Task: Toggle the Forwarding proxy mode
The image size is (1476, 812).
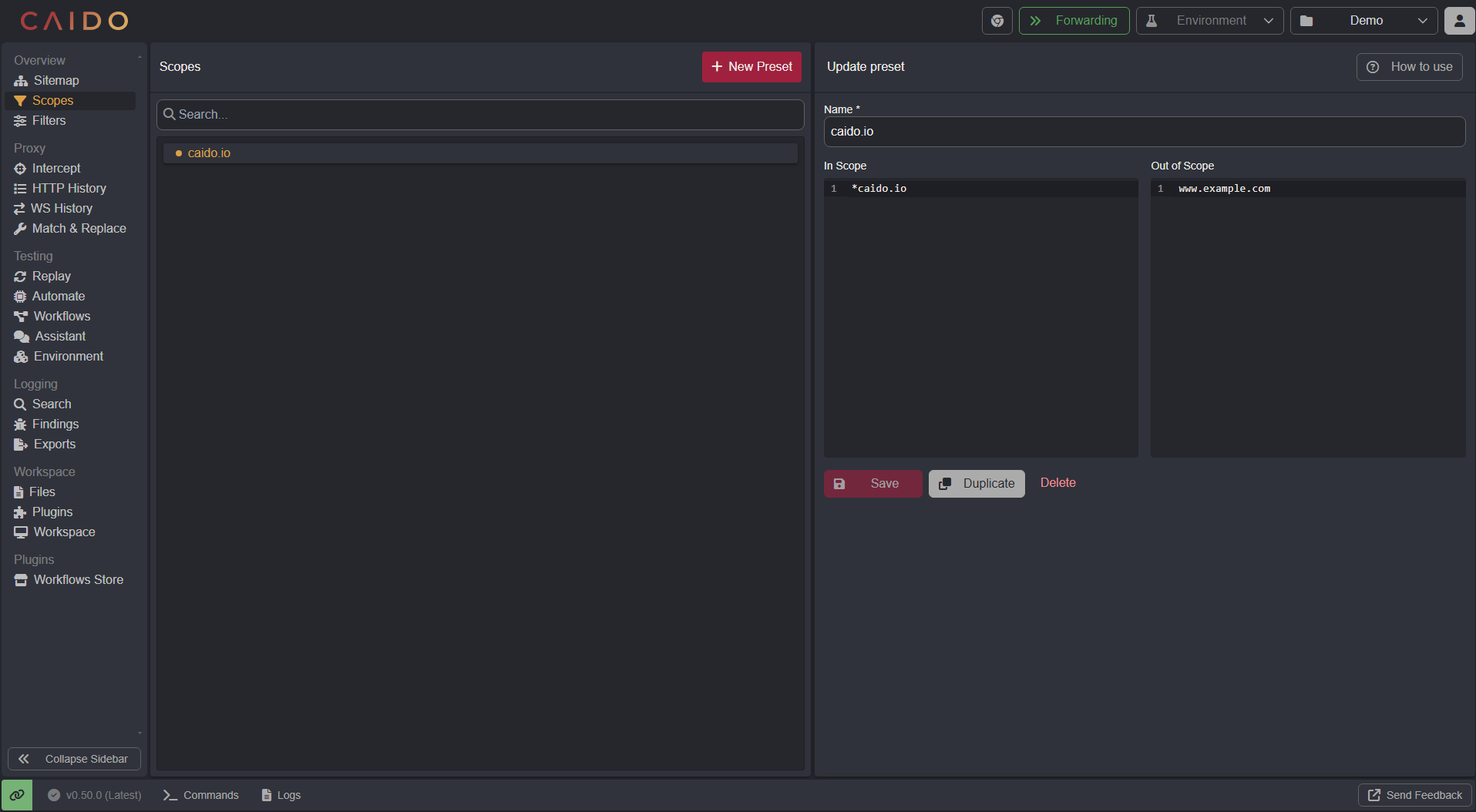Action: 1074,21
